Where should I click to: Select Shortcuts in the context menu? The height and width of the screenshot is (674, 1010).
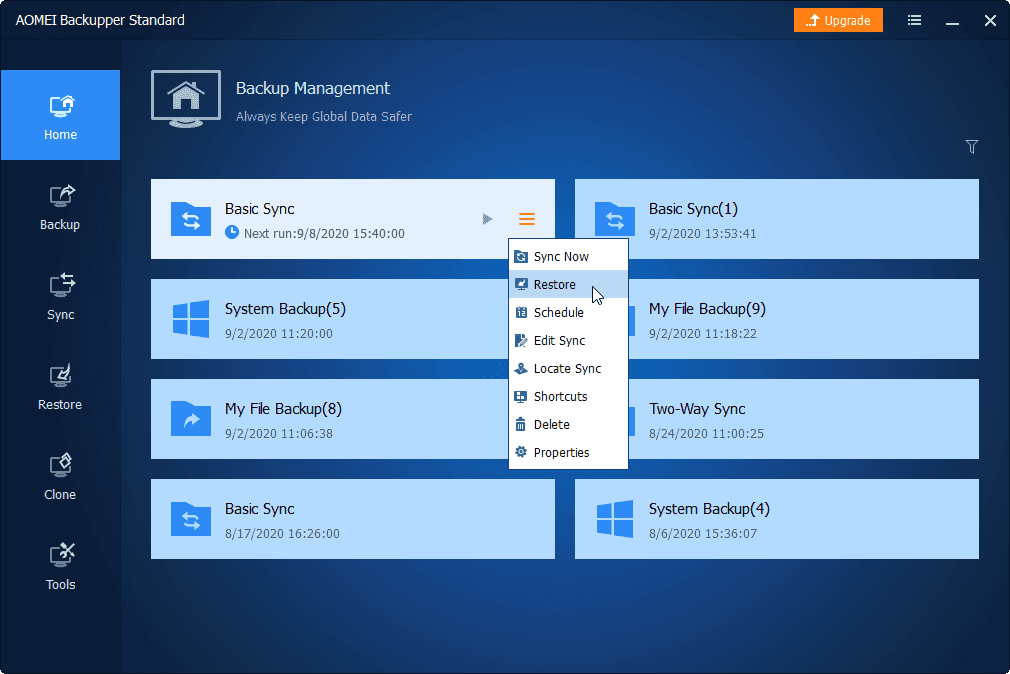(568, 396)
